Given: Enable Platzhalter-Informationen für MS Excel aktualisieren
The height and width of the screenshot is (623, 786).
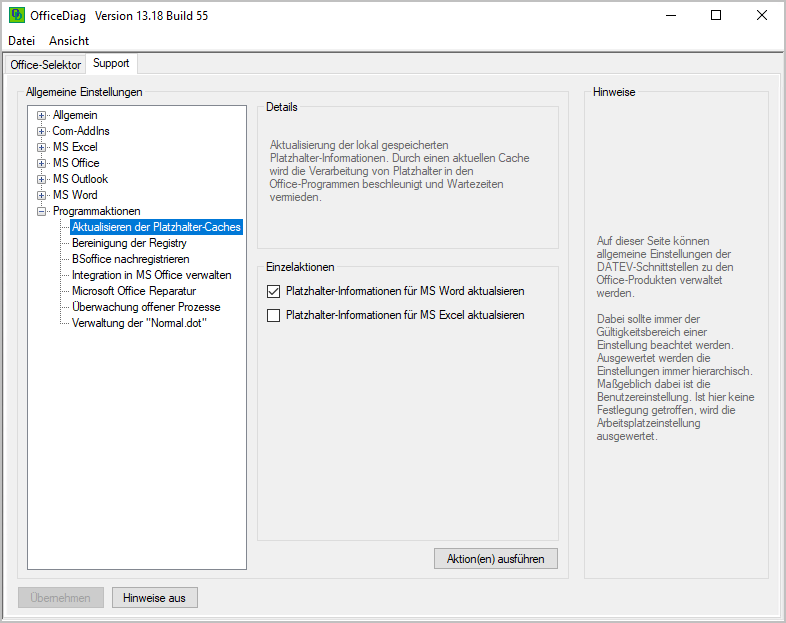Looking at the screenshot, I should 273,315.
